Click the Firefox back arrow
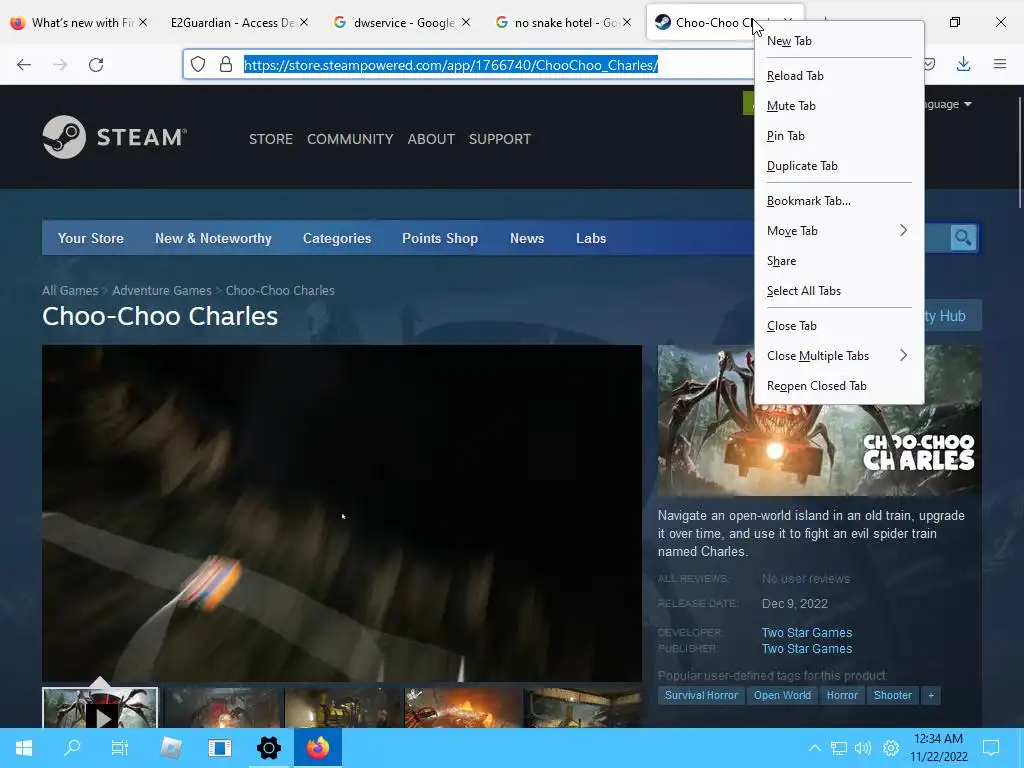This screenshot has width=1024, height=768. [x=24, y=65]
